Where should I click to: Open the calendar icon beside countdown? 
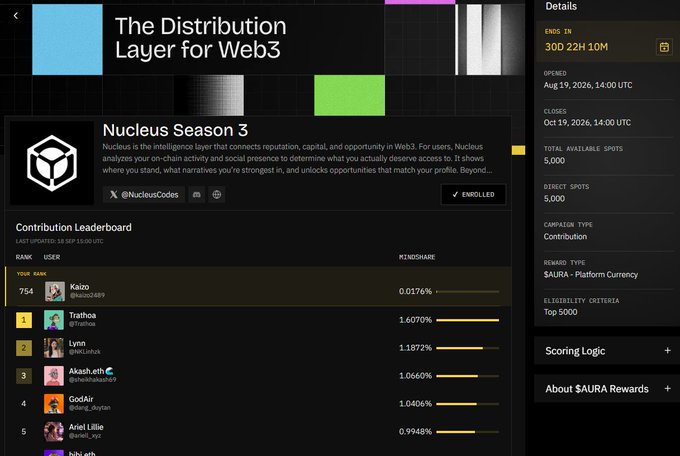coord(664,47)
